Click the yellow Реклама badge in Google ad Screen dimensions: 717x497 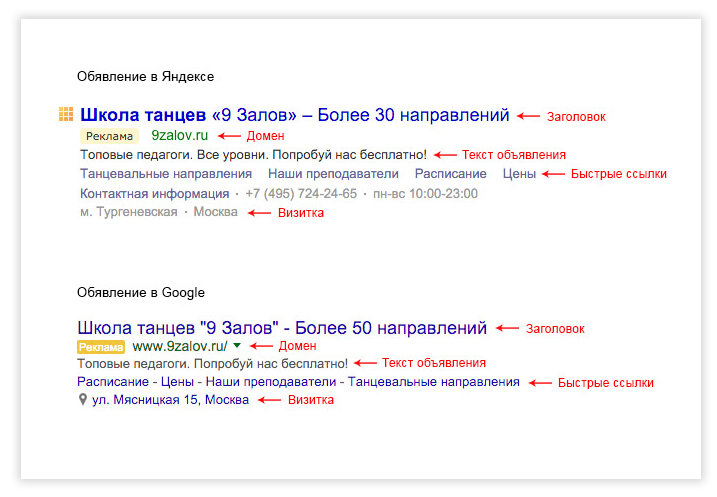point(101,346)
